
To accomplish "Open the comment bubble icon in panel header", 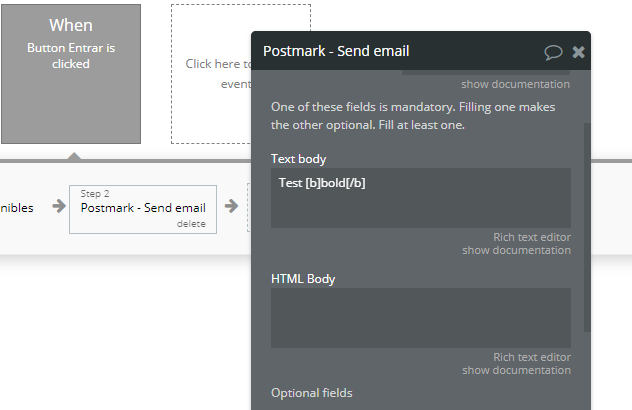I will coord(553,52).
